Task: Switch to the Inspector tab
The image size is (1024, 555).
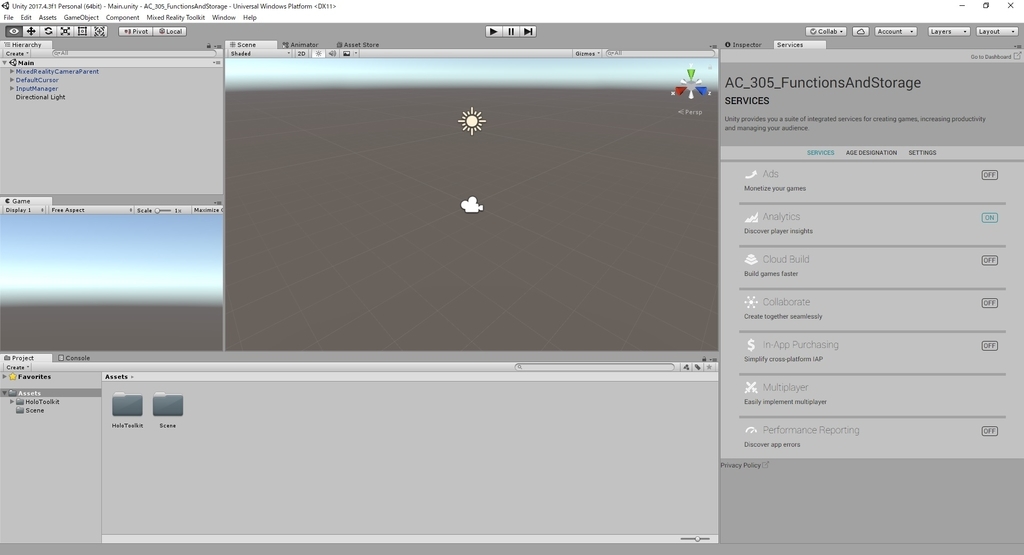Action: point(743,45)
